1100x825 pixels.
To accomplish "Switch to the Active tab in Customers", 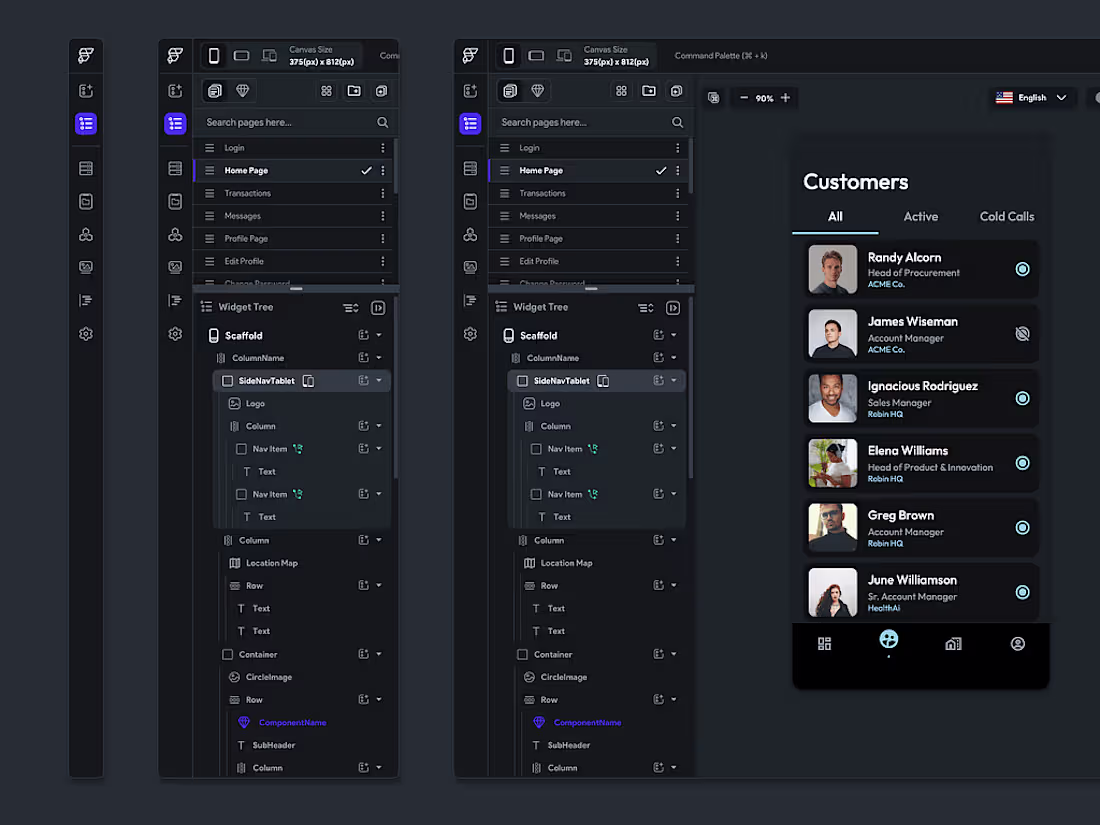I will 921,216.
